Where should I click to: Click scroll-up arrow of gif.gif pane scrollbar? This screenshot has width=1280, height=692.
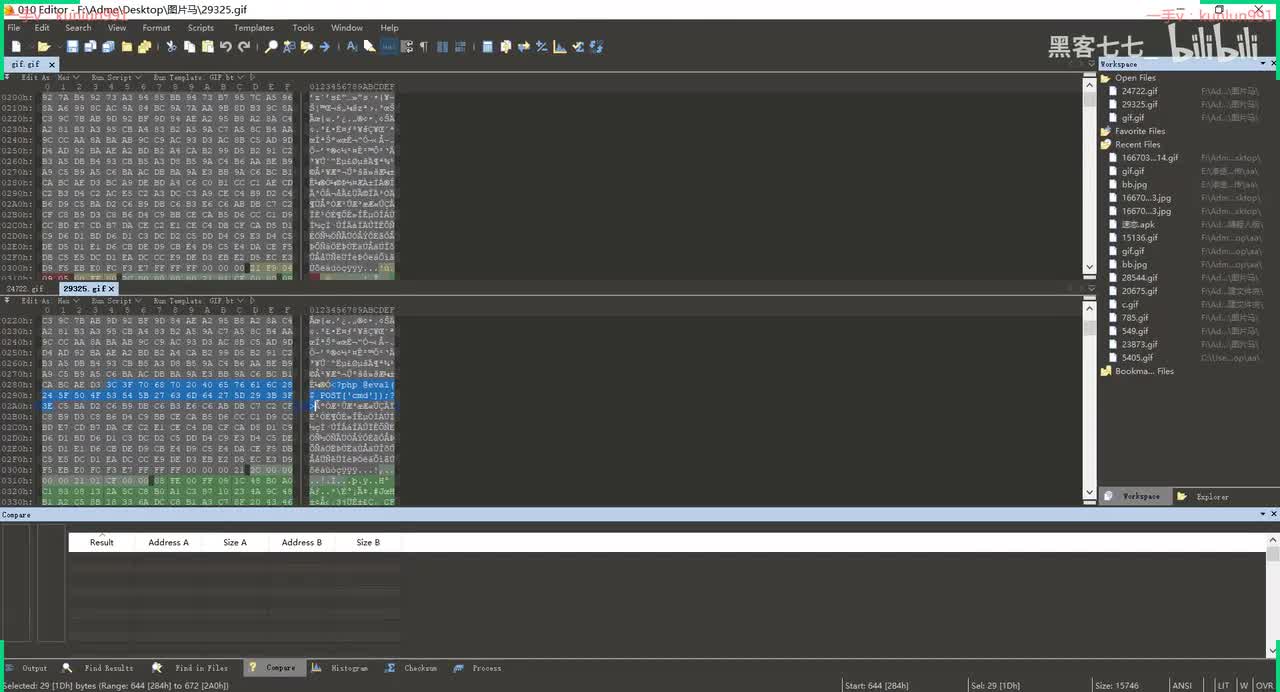[x=1090, y=85]
